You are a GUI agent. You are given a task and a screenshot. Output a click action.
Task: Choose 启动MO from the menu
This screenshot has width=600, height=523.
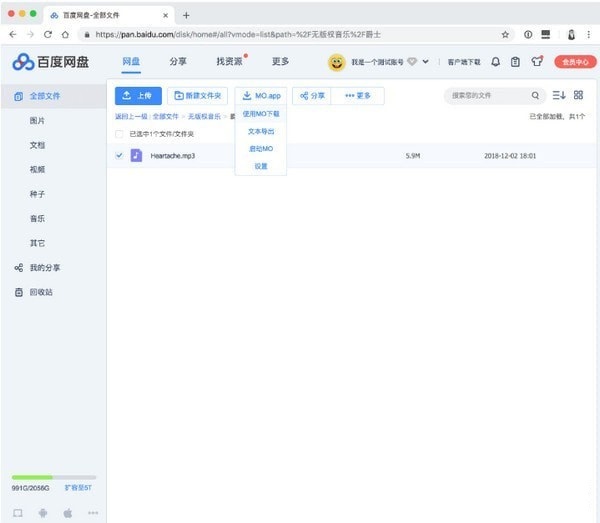pyautogui.click(x=261, y=148)
